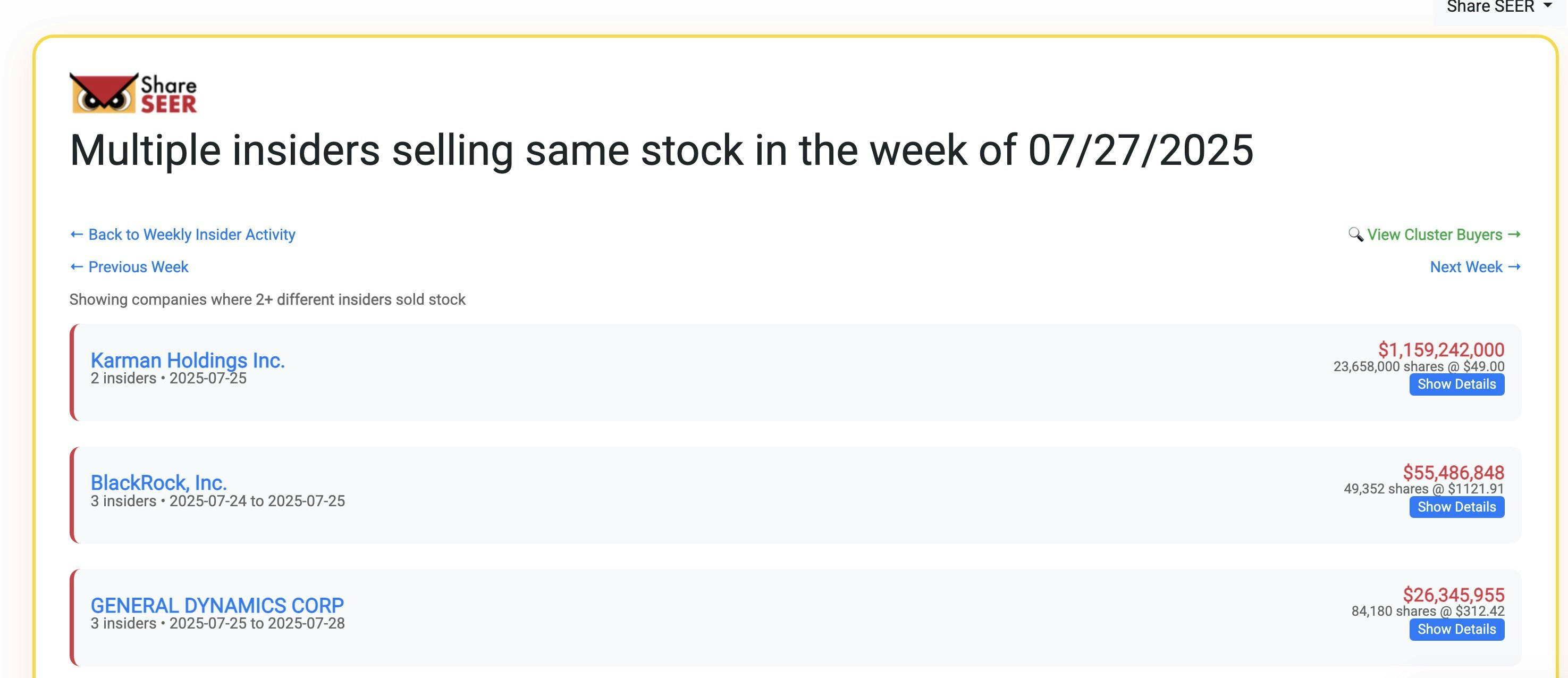Click the caret arrow beside Share SEER

point(1547,5)
